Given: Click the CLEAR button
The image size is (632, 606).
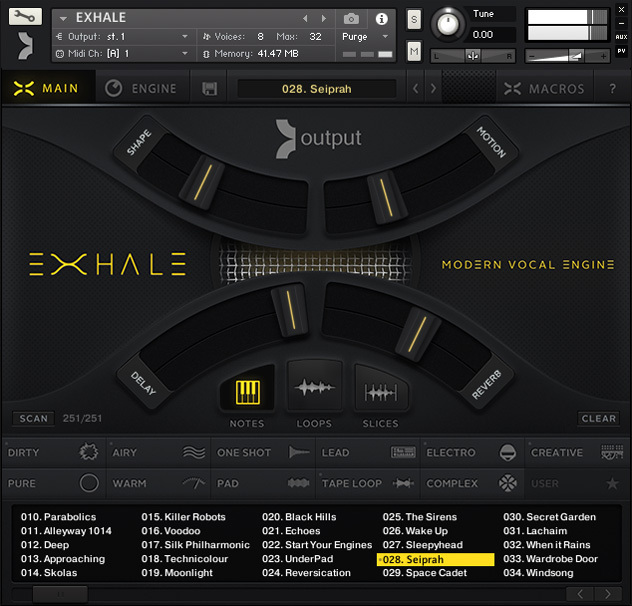Looking at the screenshot, I should pyautogui.click(x=599, y=419).
